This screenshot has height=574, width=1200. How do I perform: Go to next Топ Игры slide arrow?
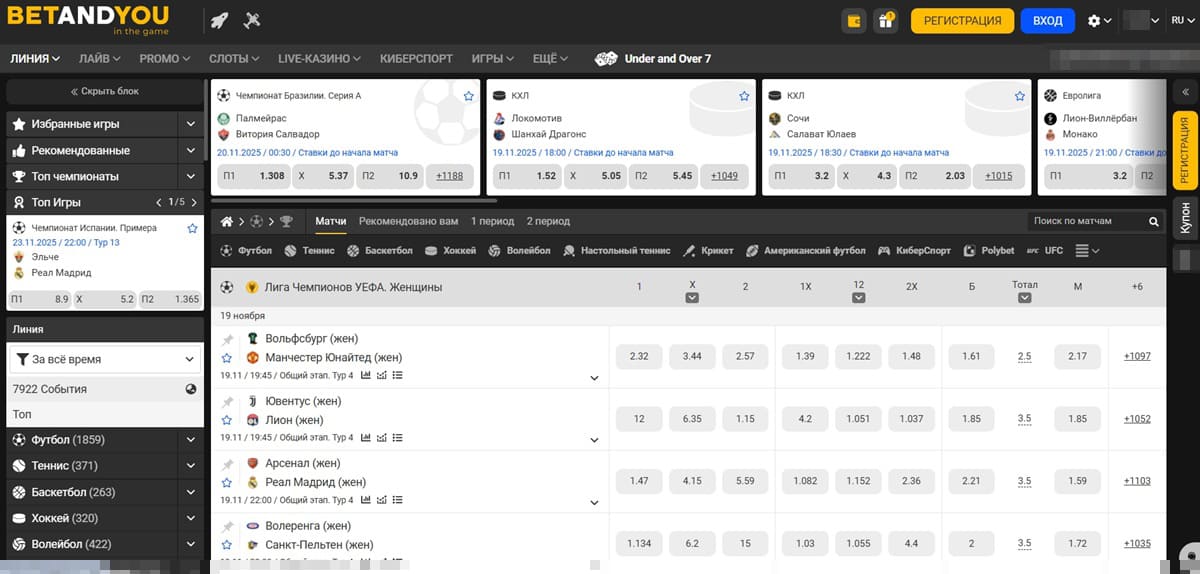coord(196,202)
